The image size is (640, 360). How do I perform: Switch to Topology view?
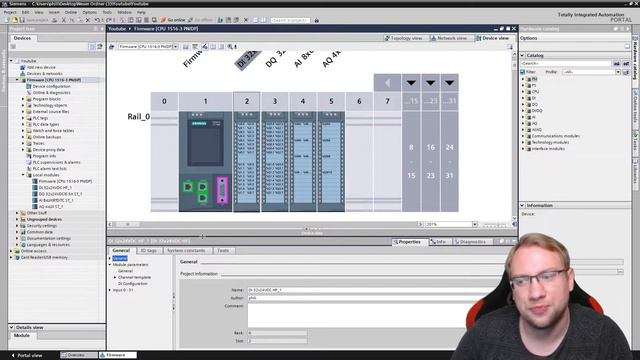click(403, 38)
